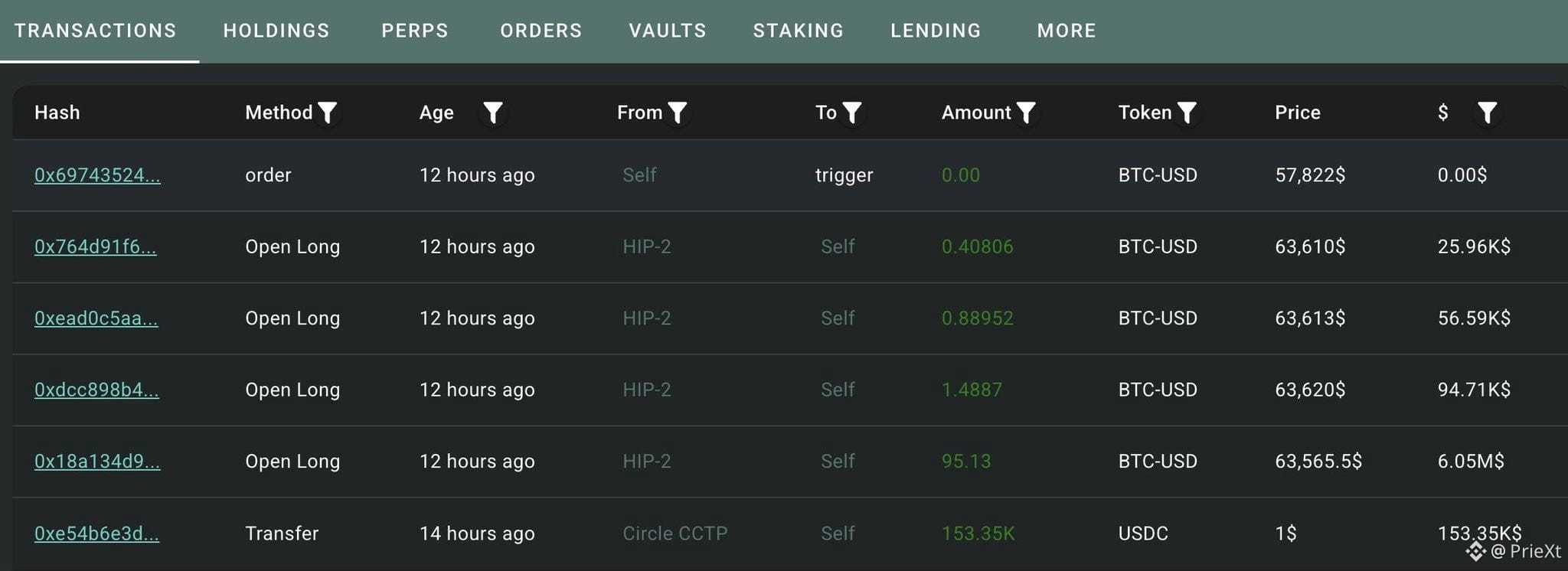
Task: Go to the VAULTS tab
Action: click(x=668, y=31)
